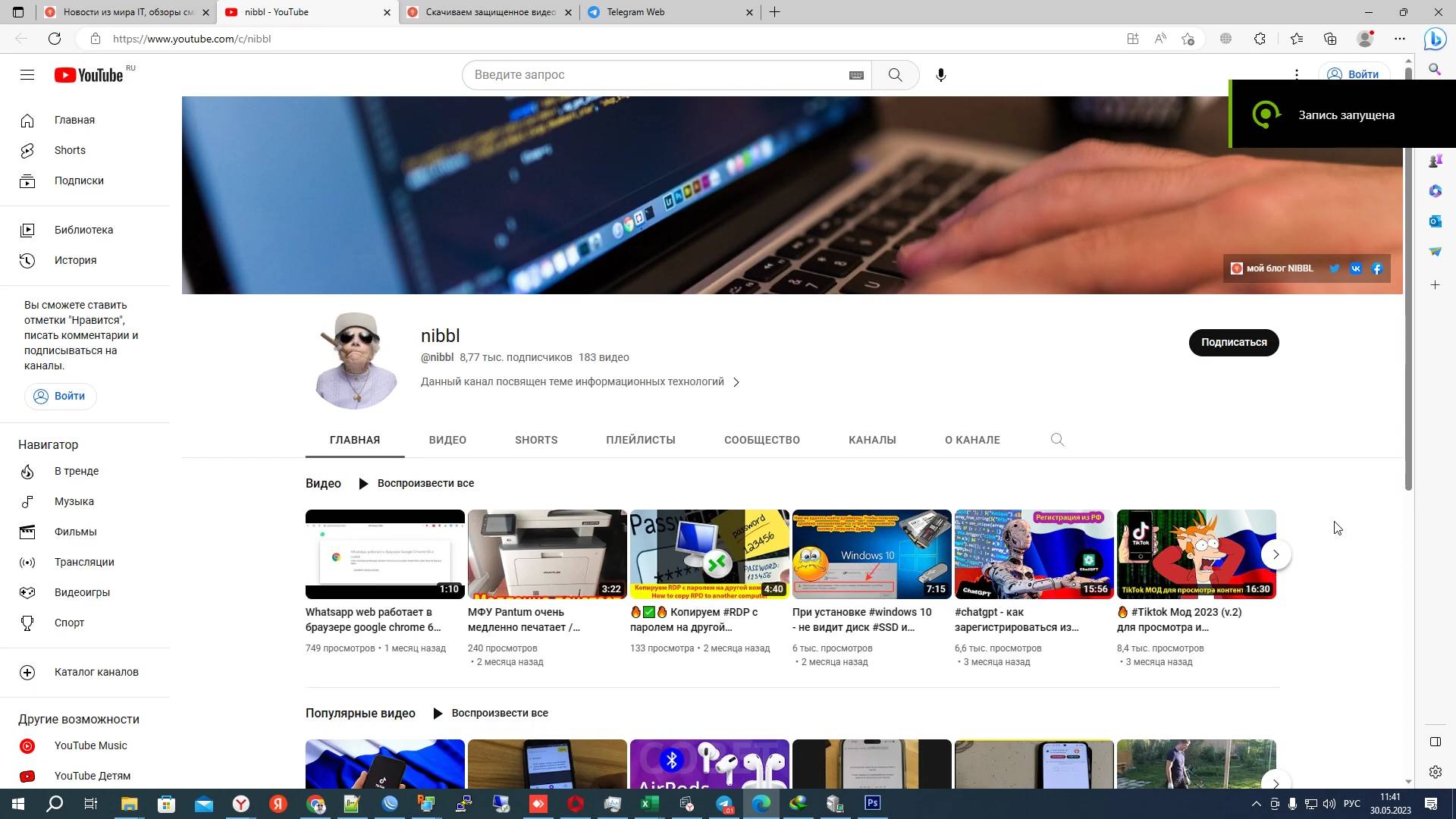This screenshot has width=1456, height=819.
Task: Switch to О КАНАЛЕ tab
Action: click(x=972, y=440)
